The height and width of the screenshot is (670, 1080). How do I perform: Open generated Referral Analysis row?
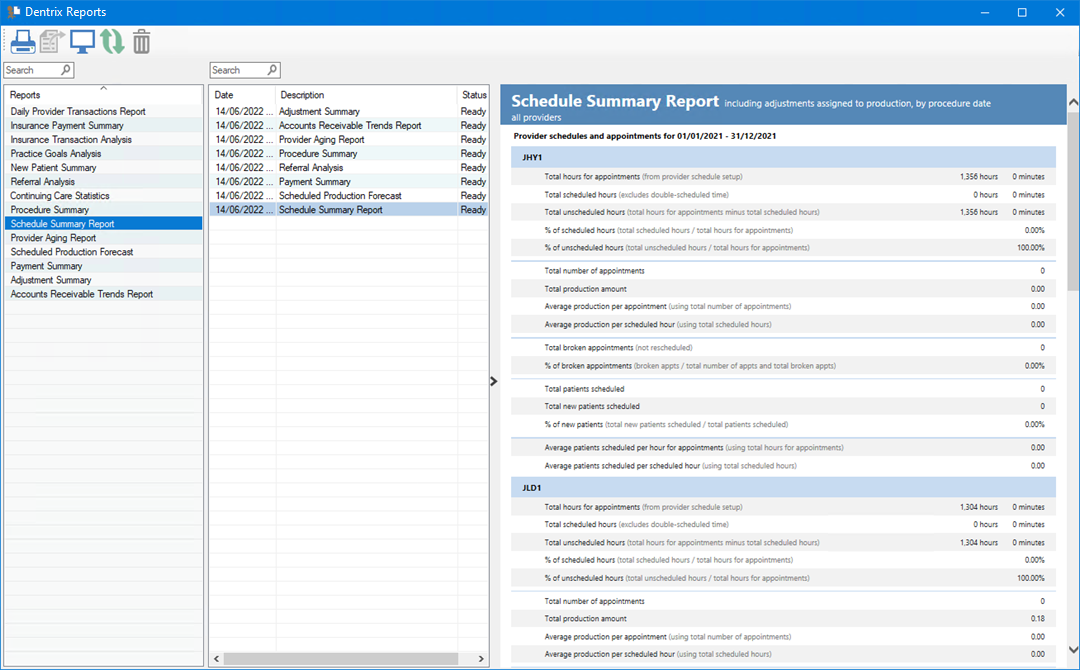coord(349,167)
